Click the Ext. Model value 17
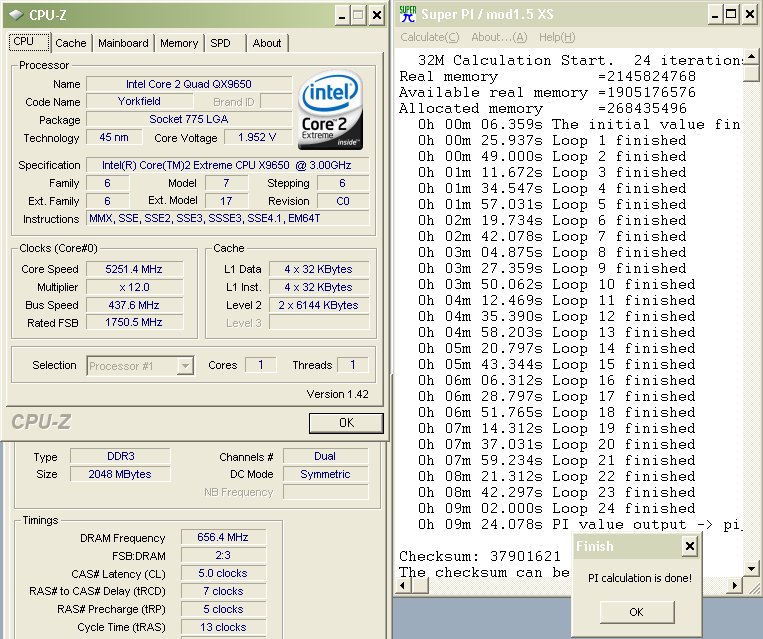The image size is (763, 639). [x=226, y=201]
